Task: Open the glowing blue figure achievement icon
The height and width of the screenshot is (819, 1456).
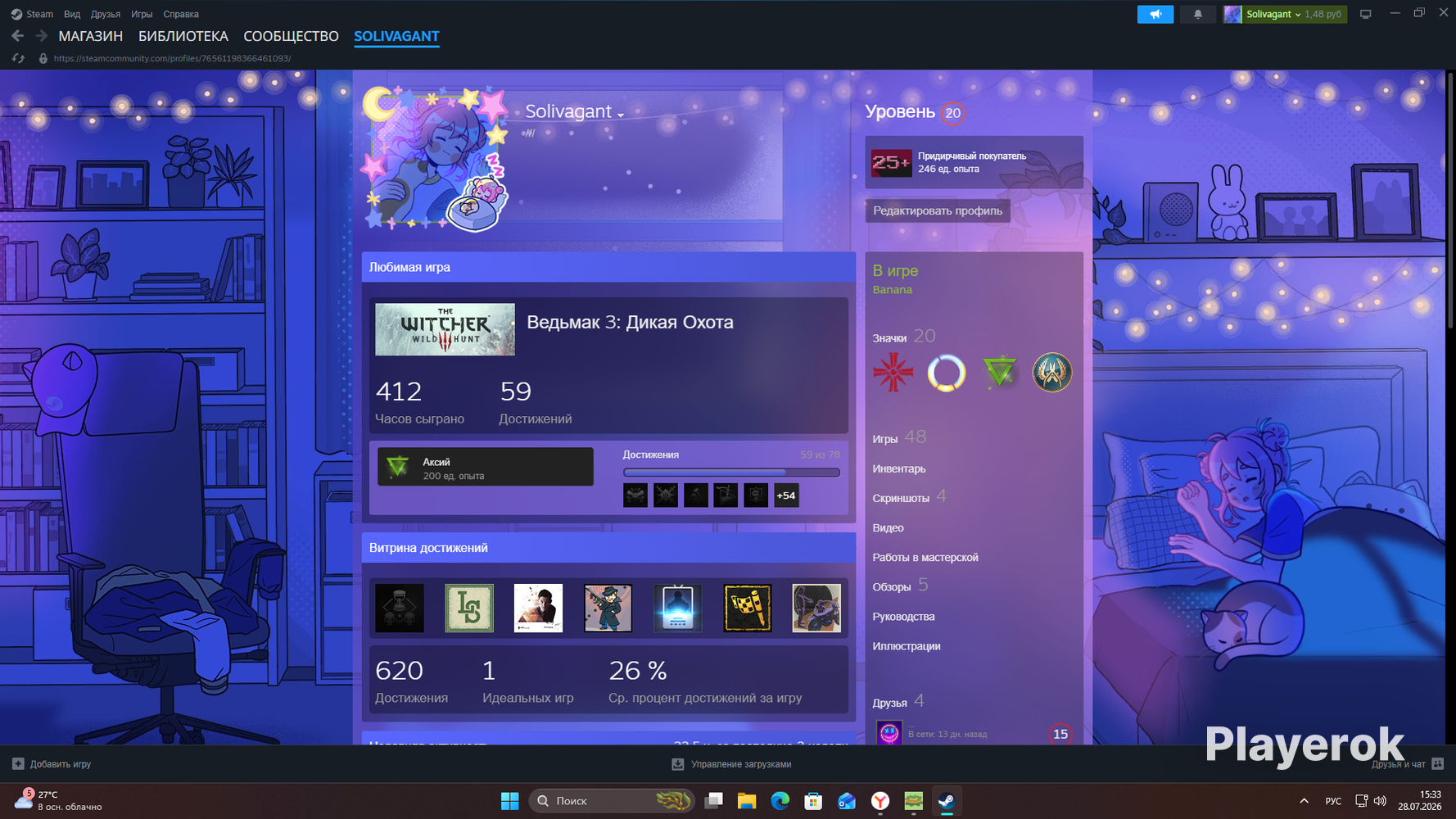Action: pyautogui.click(x=678, y=608)
